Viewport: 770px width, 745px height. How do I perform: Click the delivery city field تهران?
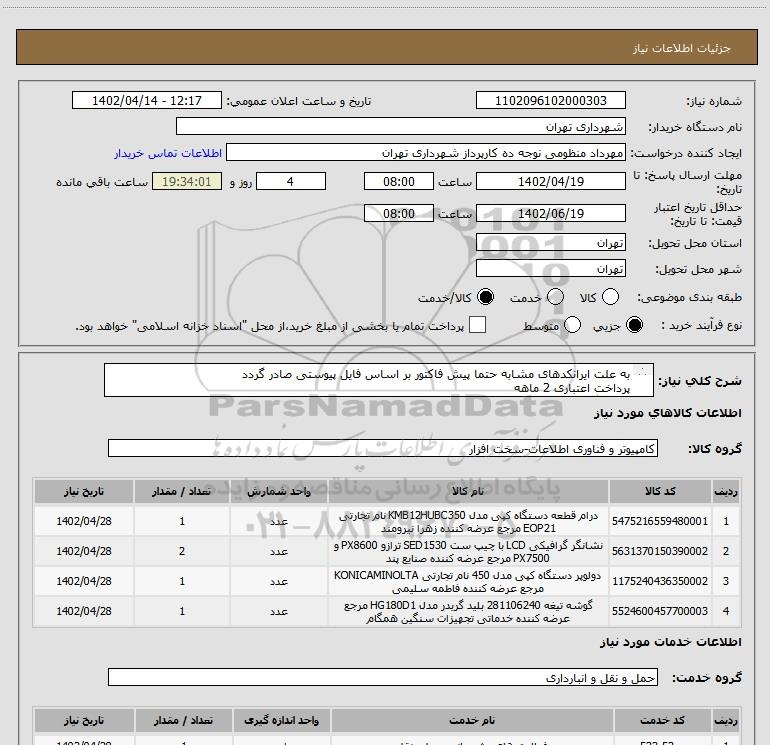[x=550, y=269]
